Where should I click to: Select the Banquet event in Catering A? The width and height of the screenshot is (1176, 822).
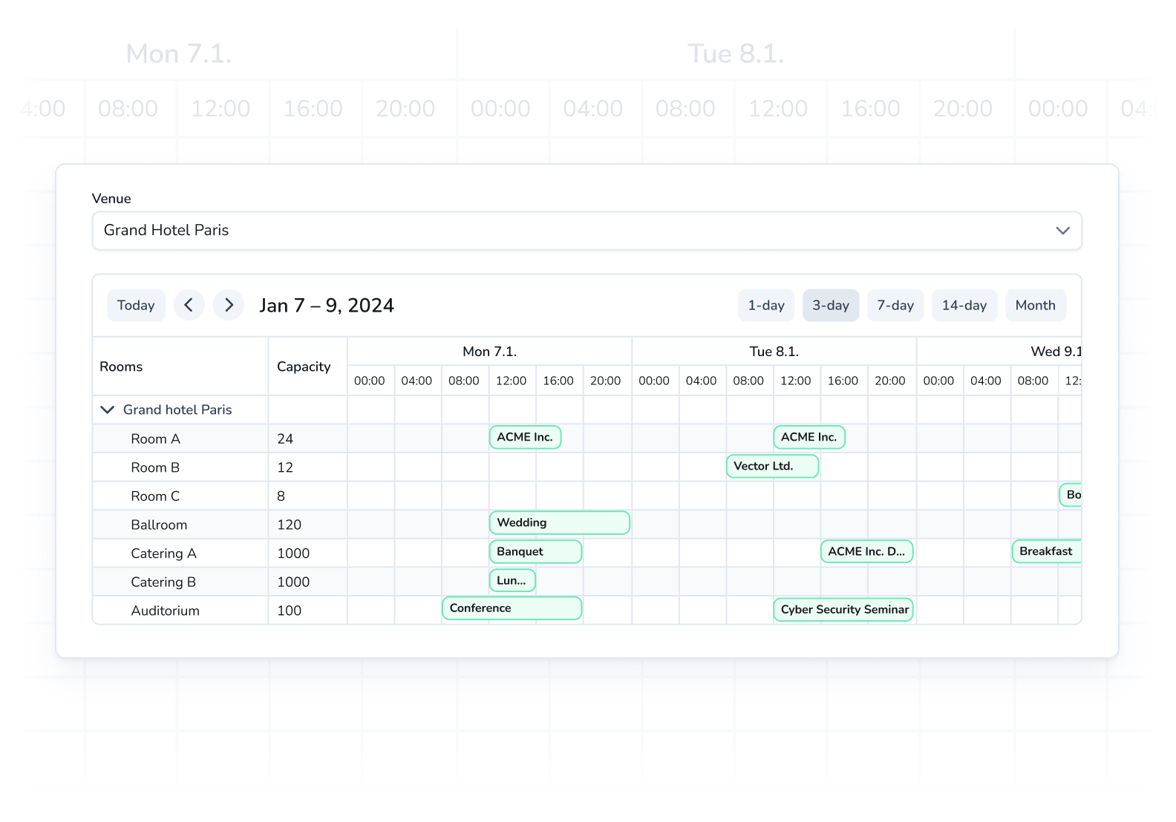click(x=535, y=551)
